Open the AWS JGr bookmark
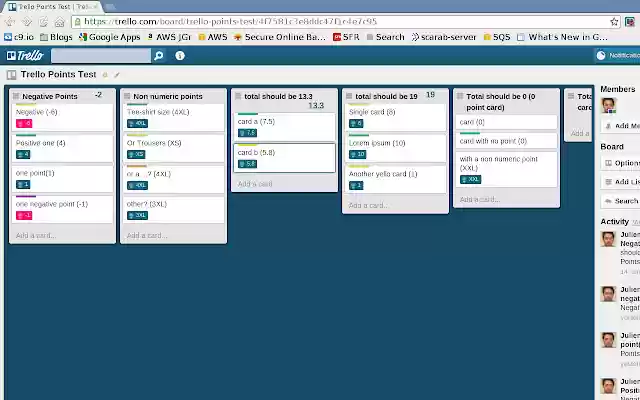640x400 pixels. 169,37
